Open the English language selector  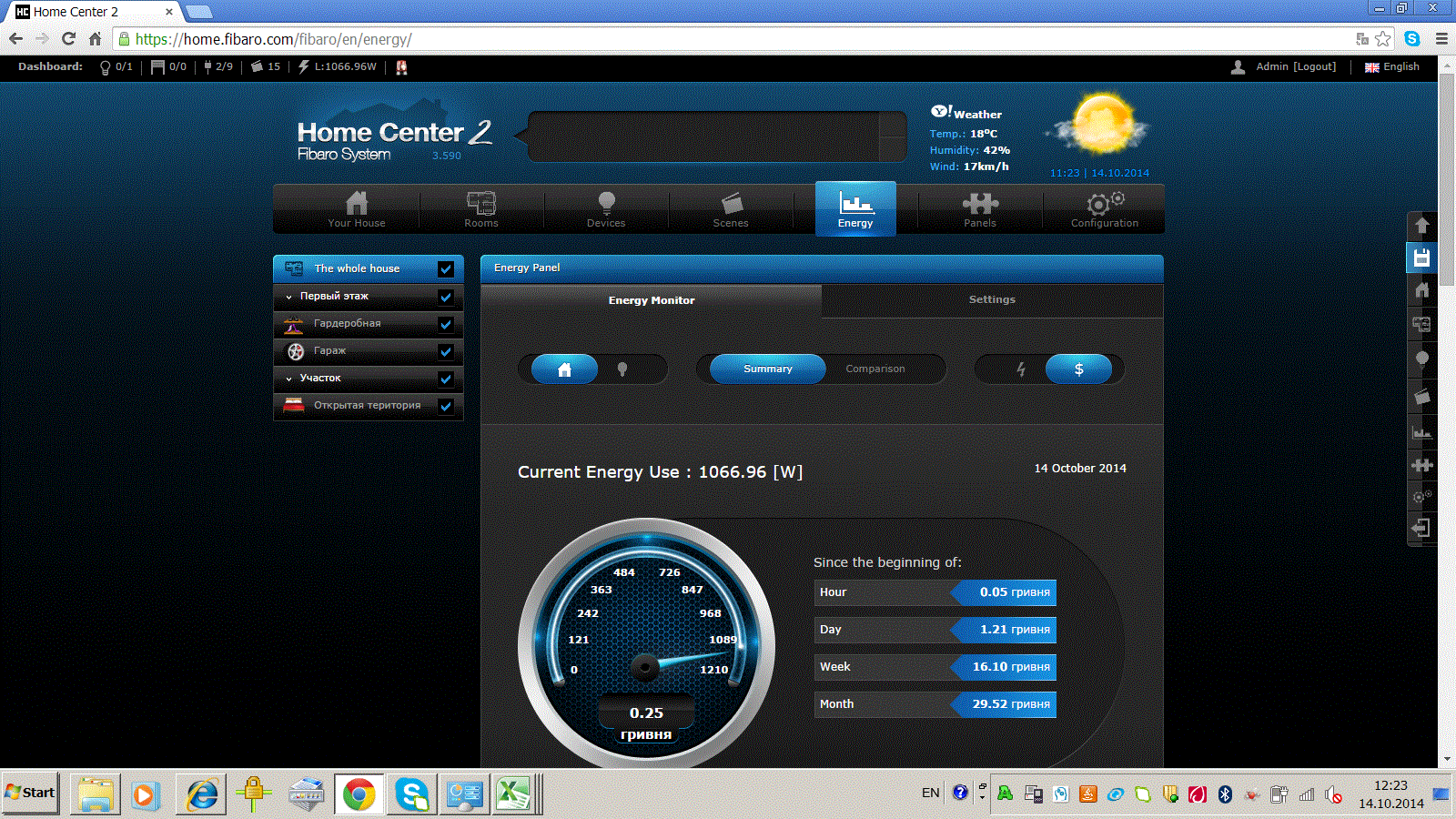click(x=1392, y=67)
